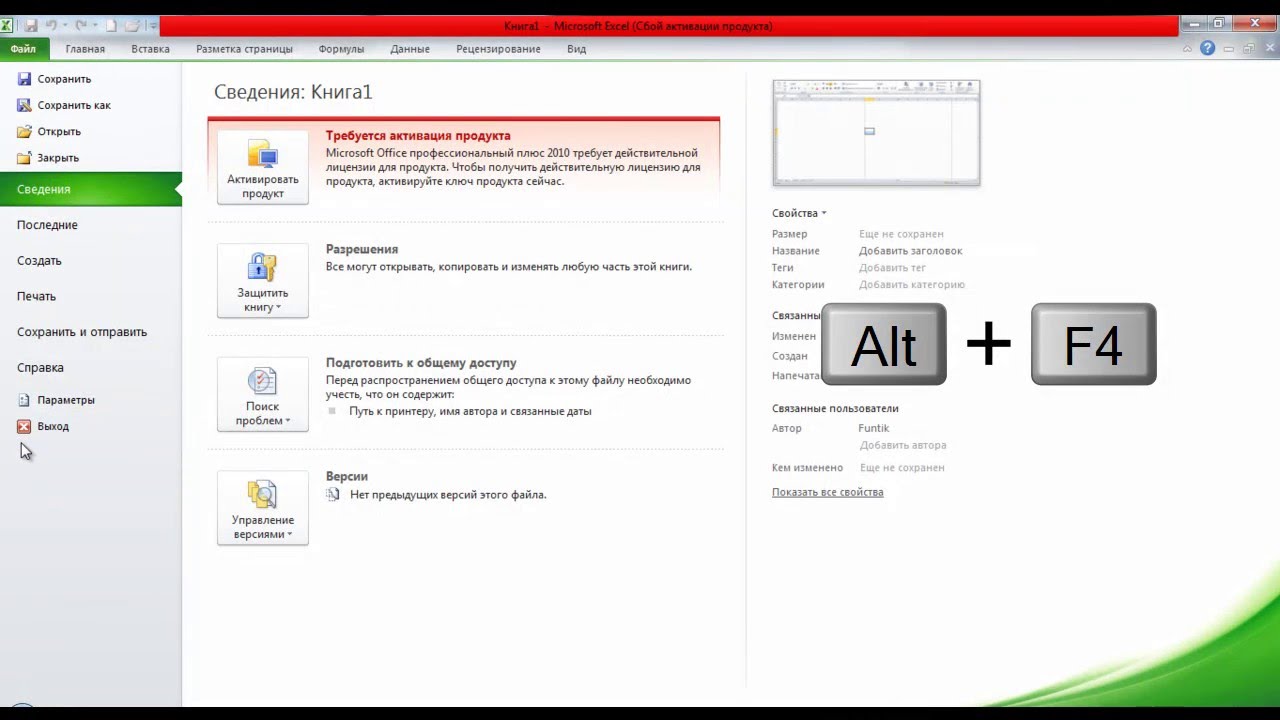Switch to the Формулы ribbon tab

pyautogui.click(x=341, y=49)
